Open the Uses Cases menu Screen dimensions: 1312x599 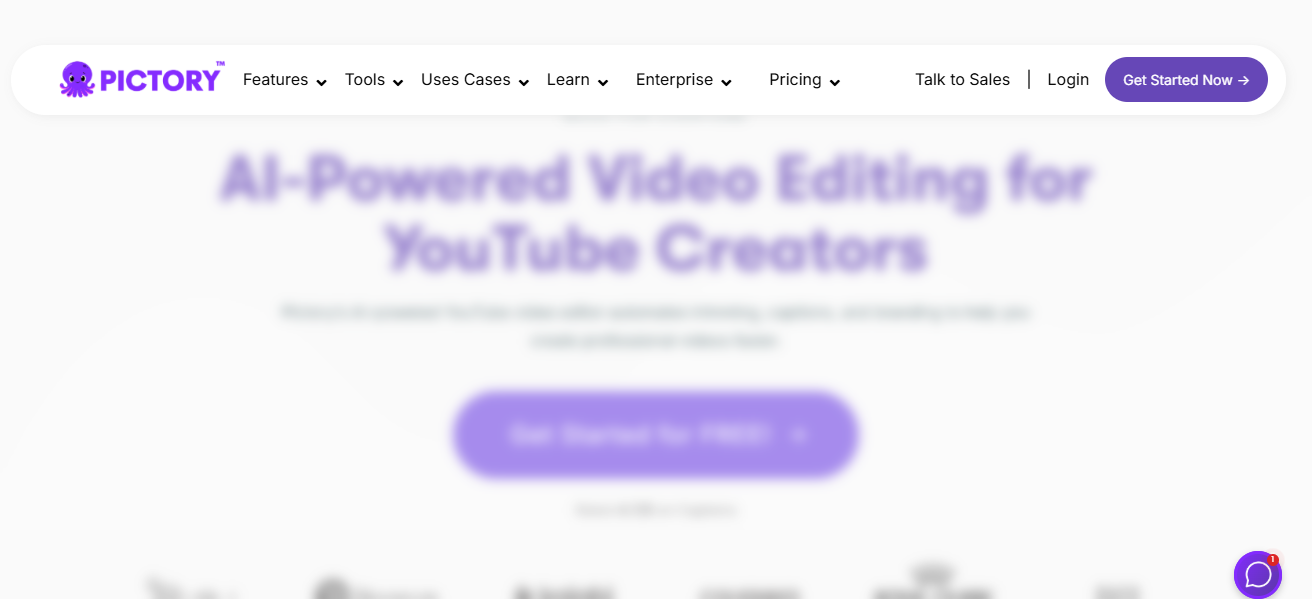(466, 80)
